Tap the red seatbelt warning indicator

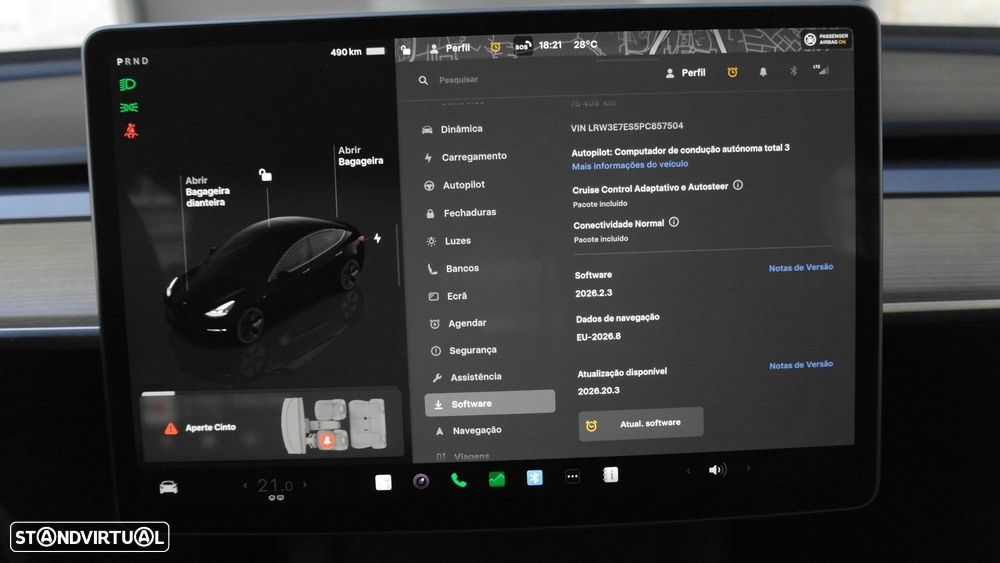131,131
